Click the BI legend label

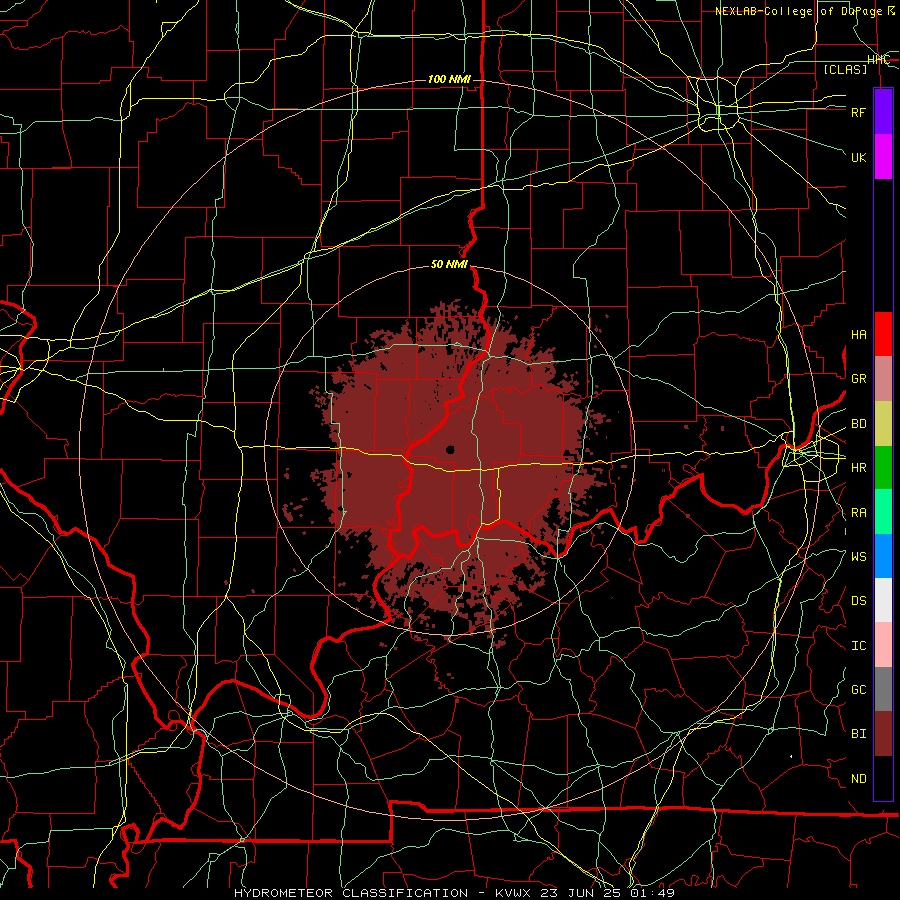click(x=859, y=734)
